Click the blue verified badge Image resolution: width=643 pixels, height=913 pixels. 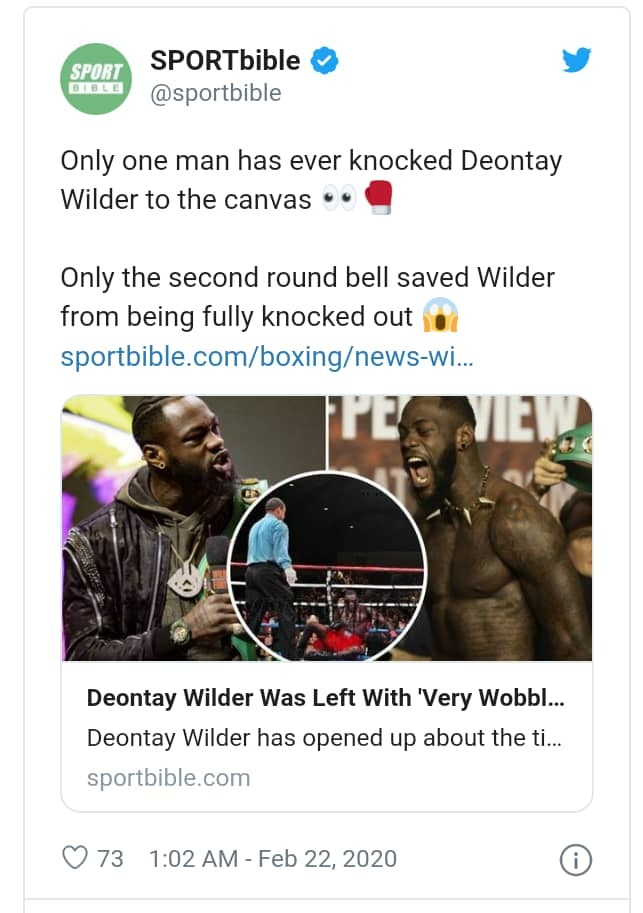coord(324,61)
